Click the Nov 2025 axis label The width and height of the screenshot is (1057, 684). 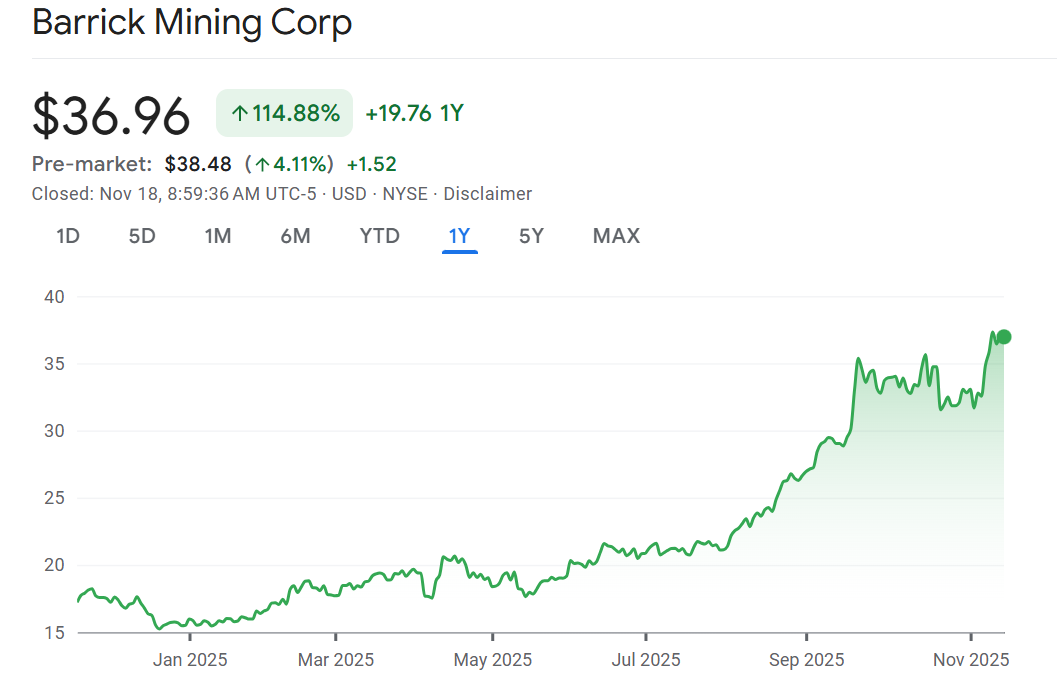970,660
